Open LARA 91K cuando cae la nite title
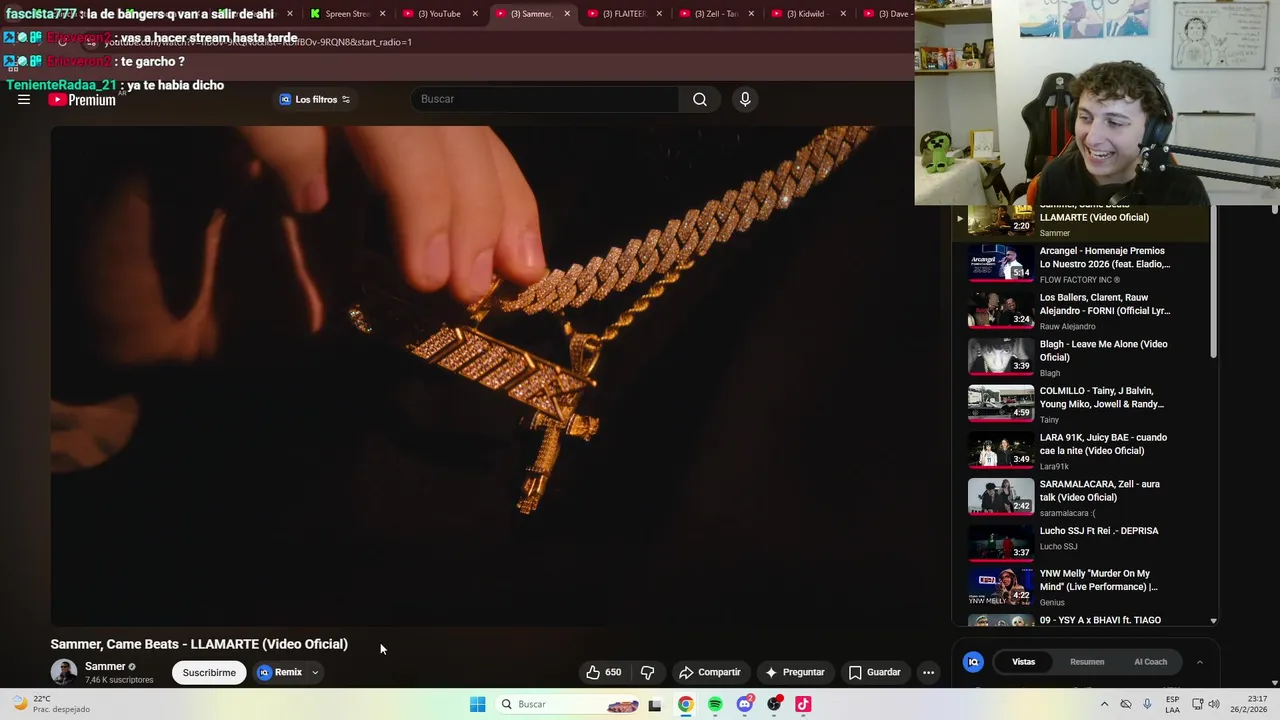Image resolution: width=1280 pixels, height=720 pixels. point(1103,444)
